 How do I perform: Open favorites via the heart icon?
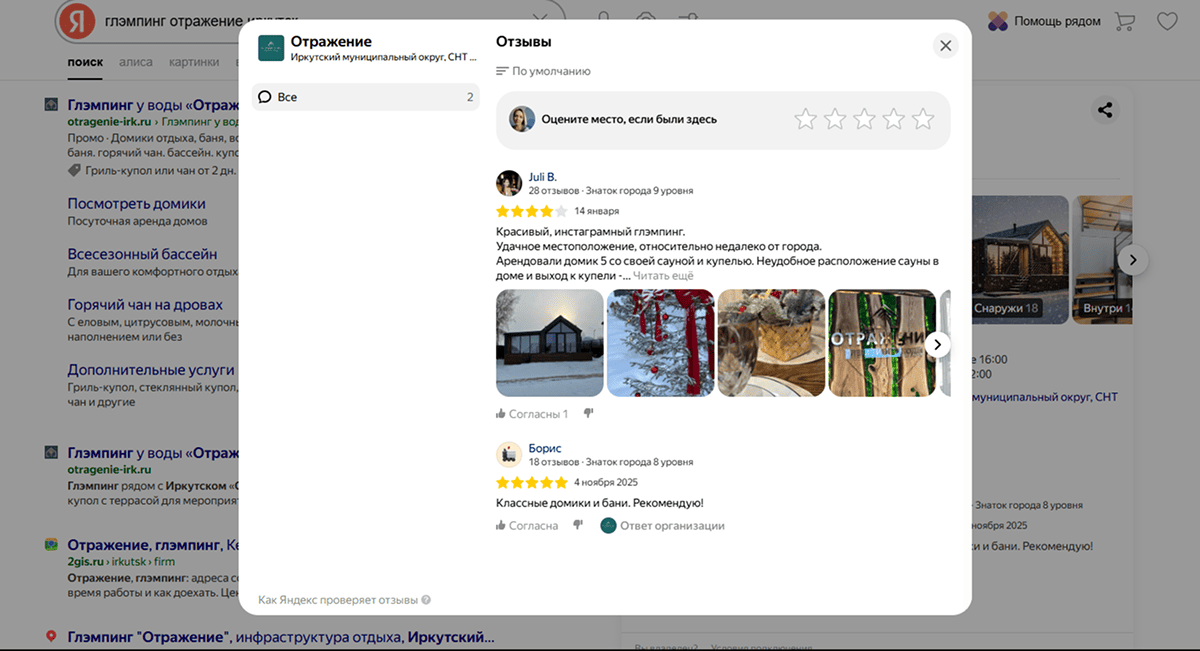pyautogui.click(x=1167, y=19)
